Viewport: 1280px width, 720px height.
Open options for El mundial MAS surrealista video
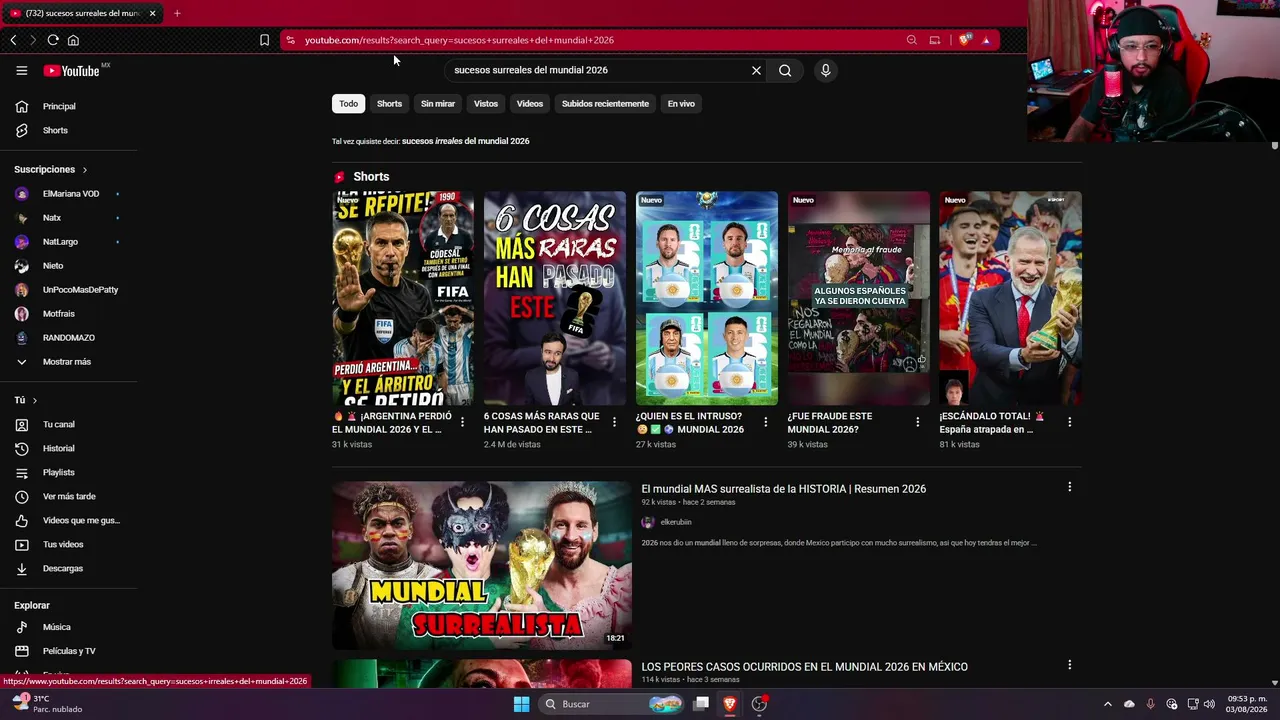click(x=1070, y=487)
